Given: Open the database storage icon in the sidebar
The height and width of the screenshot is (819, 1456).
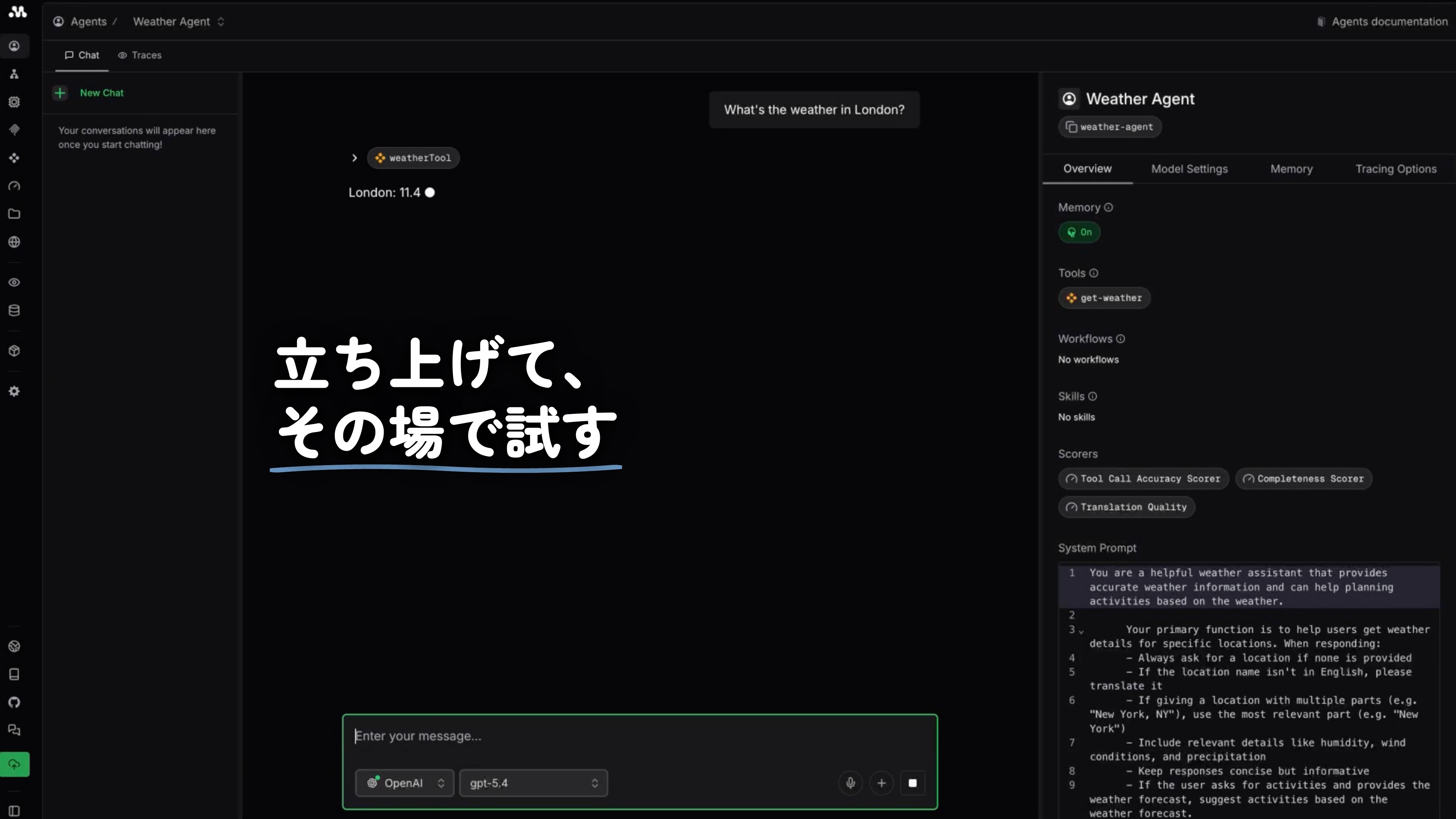Looking at the screenshot, I should (14, 310).
